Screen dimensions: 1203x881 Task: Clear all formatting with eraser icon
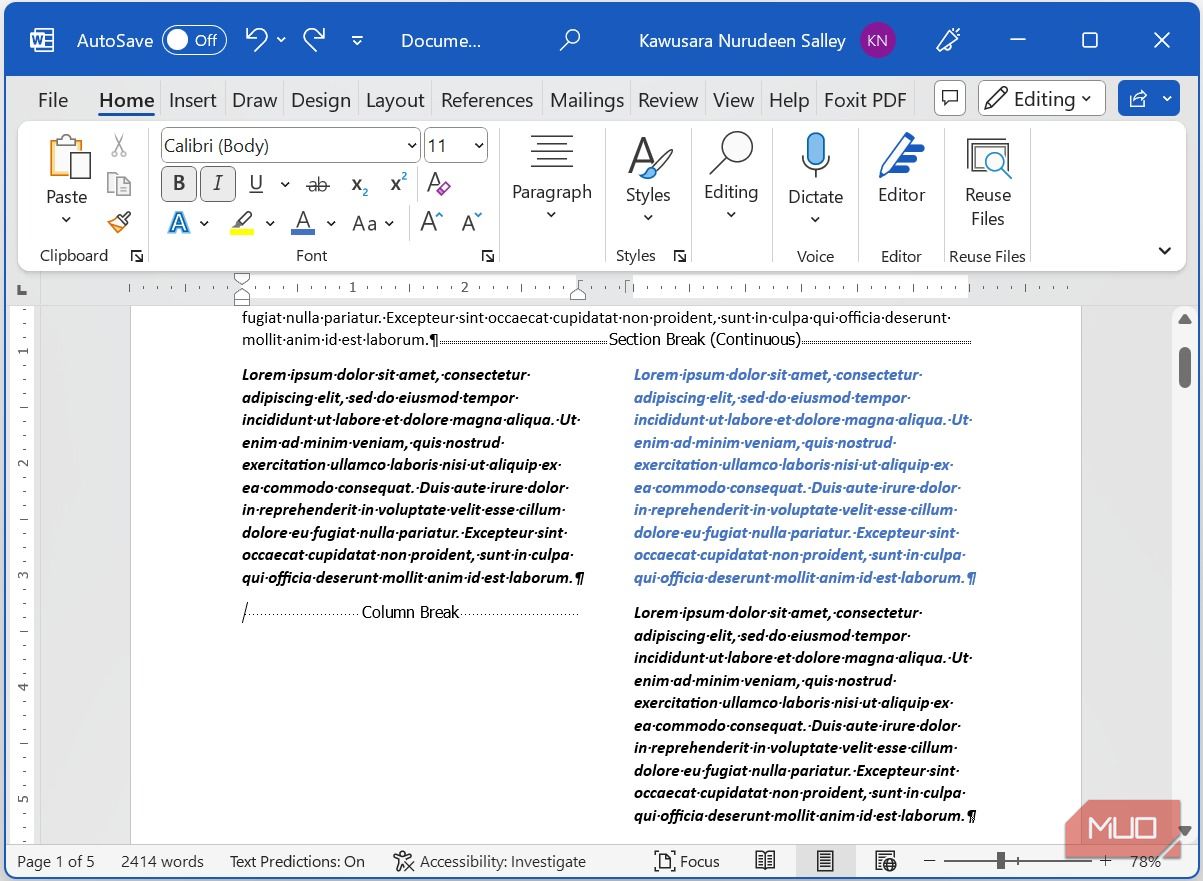[x=438, y=184]
